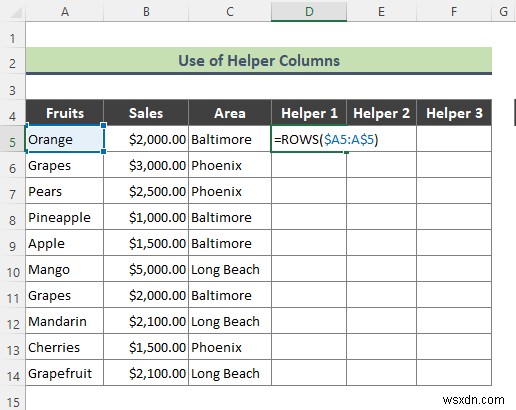Click the Mandarin cell
This screenshot has width=516, height=410.
coord(65,321)
